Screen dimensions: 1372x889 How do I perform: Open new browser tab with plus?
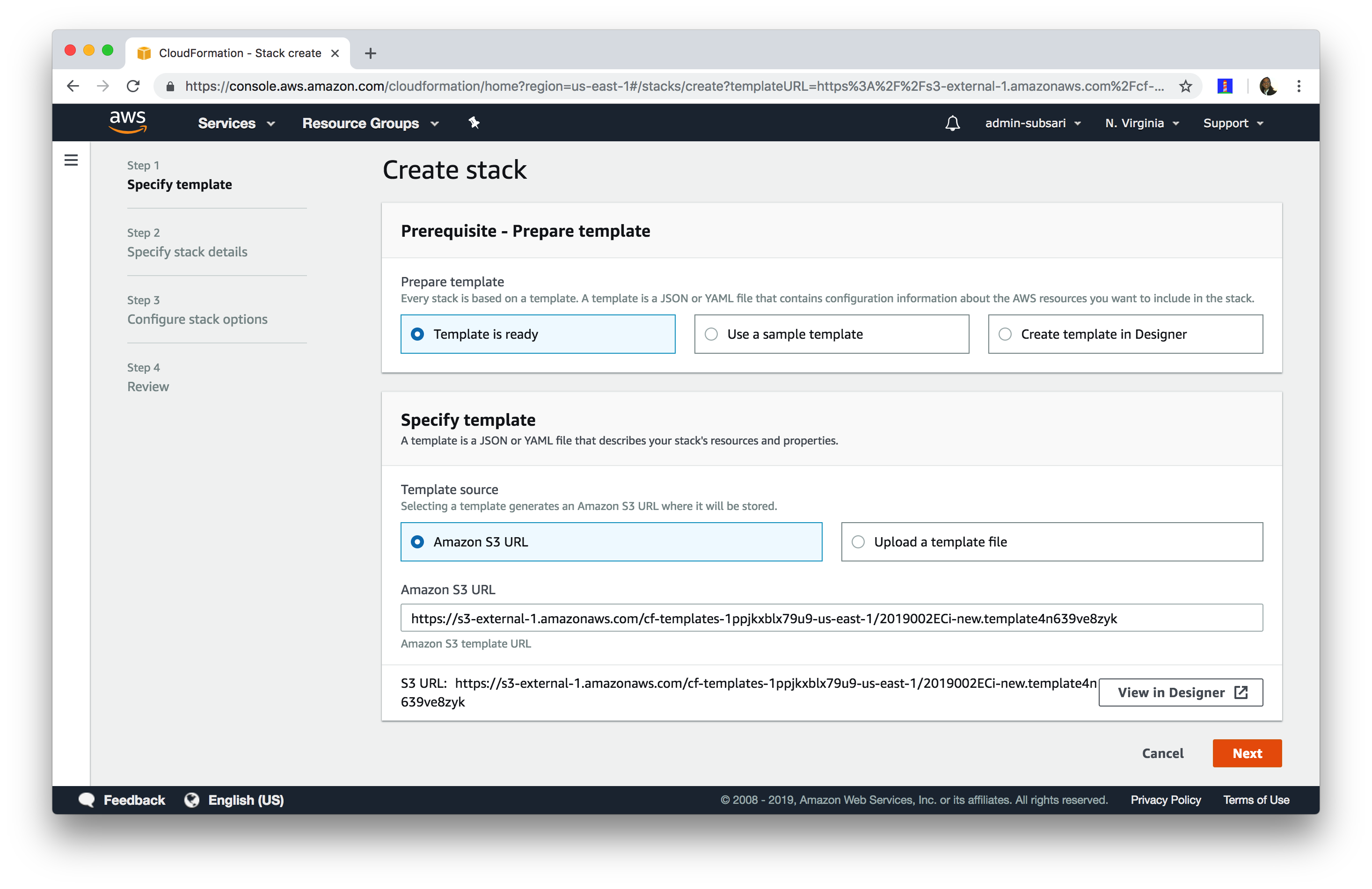[371, 54]
